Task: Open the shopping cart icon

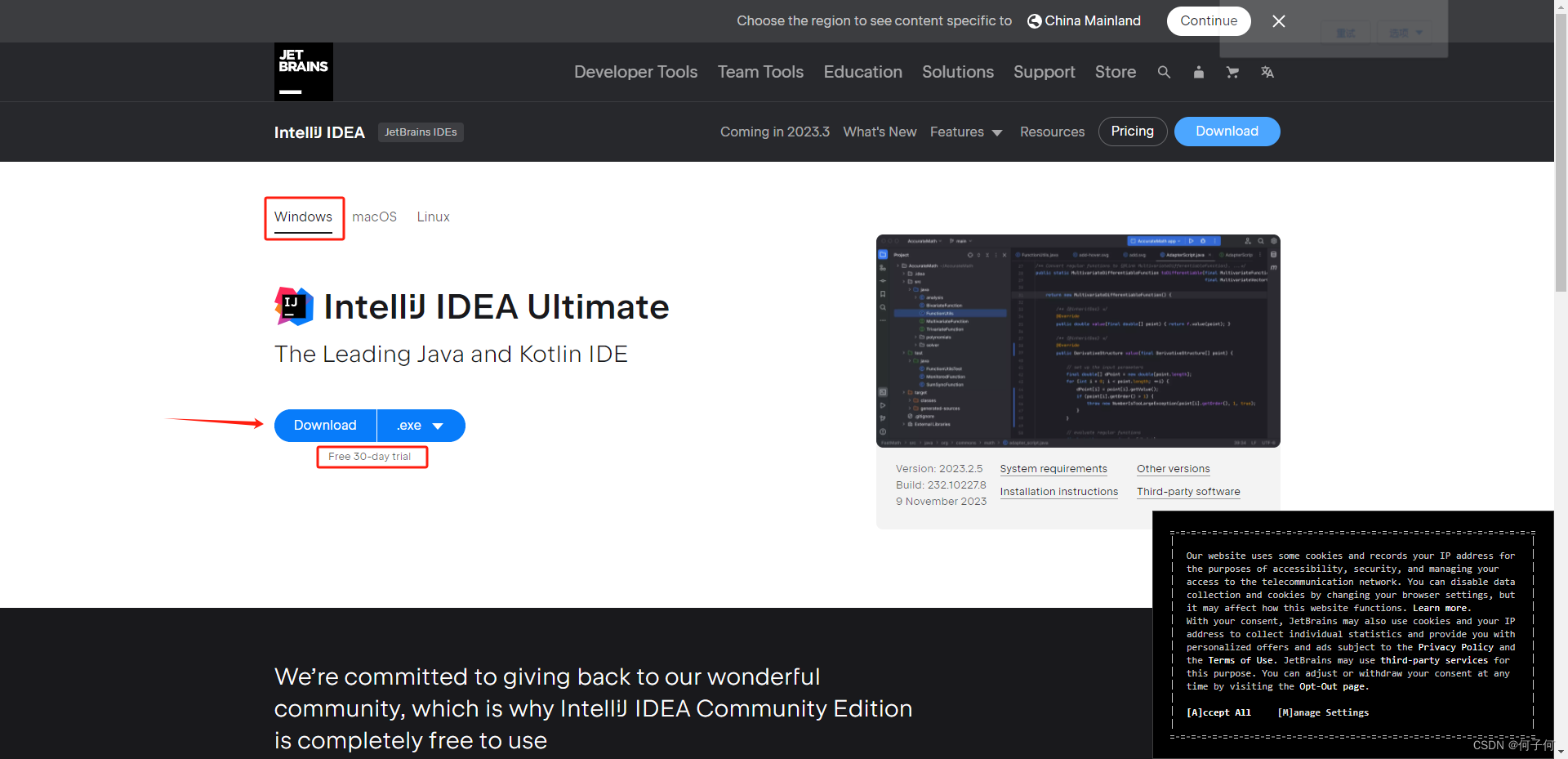Action: coord(1232,72)
